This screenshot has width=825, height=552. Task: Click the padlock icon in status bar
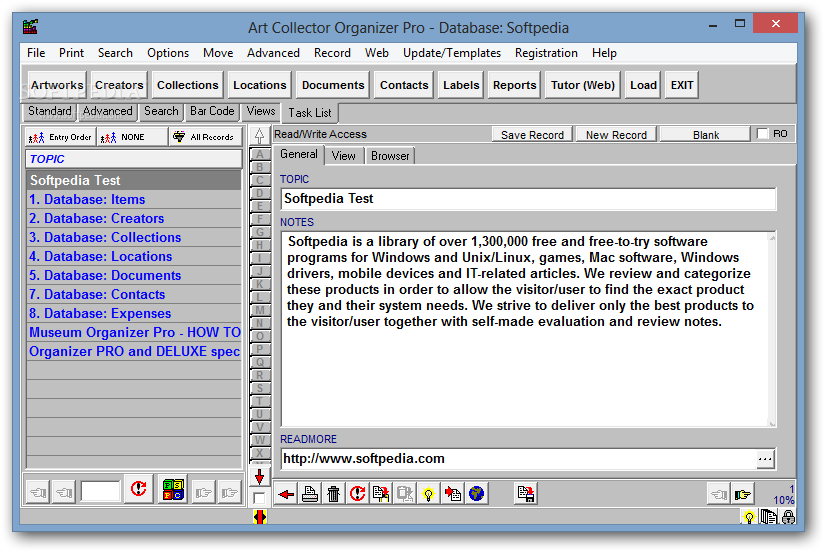pyautogui.click(x=788, y=518)
